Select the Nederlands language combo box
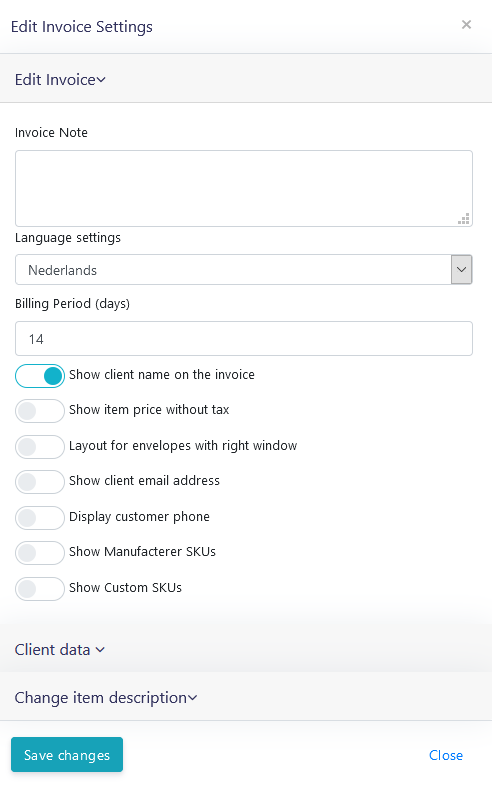The width and height of the screenshot is (492, 785). (244, 270)
